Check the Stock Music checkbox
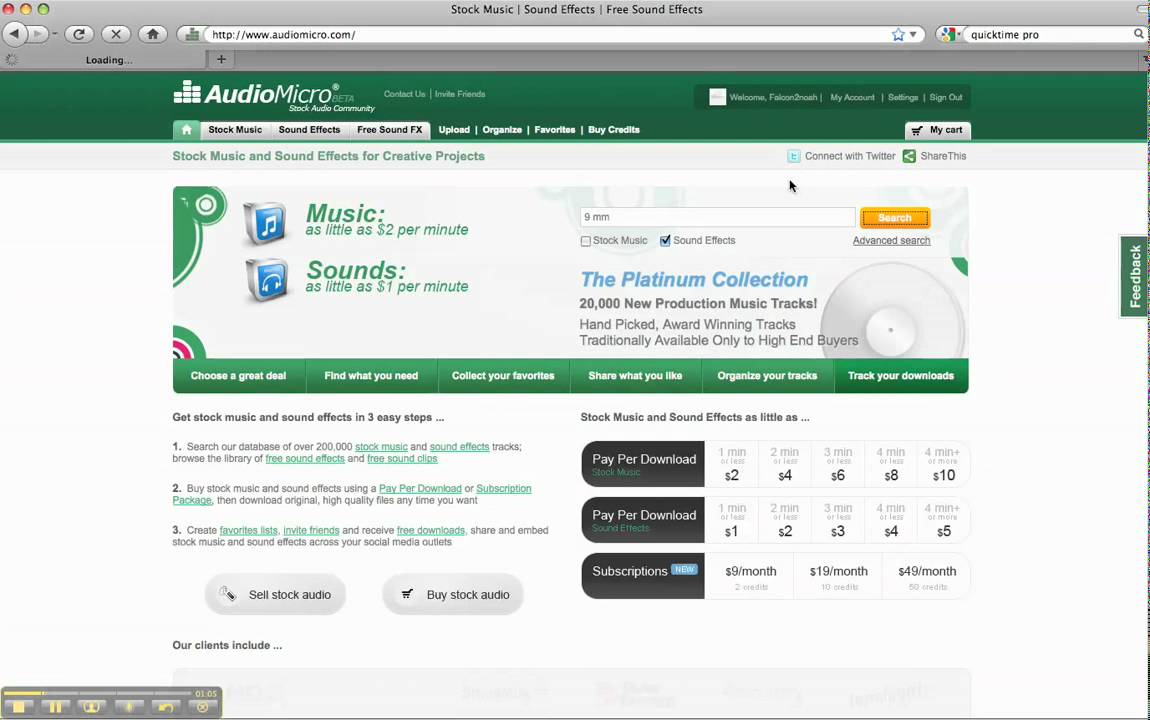The image size is (1150, 720). (585, 241)
